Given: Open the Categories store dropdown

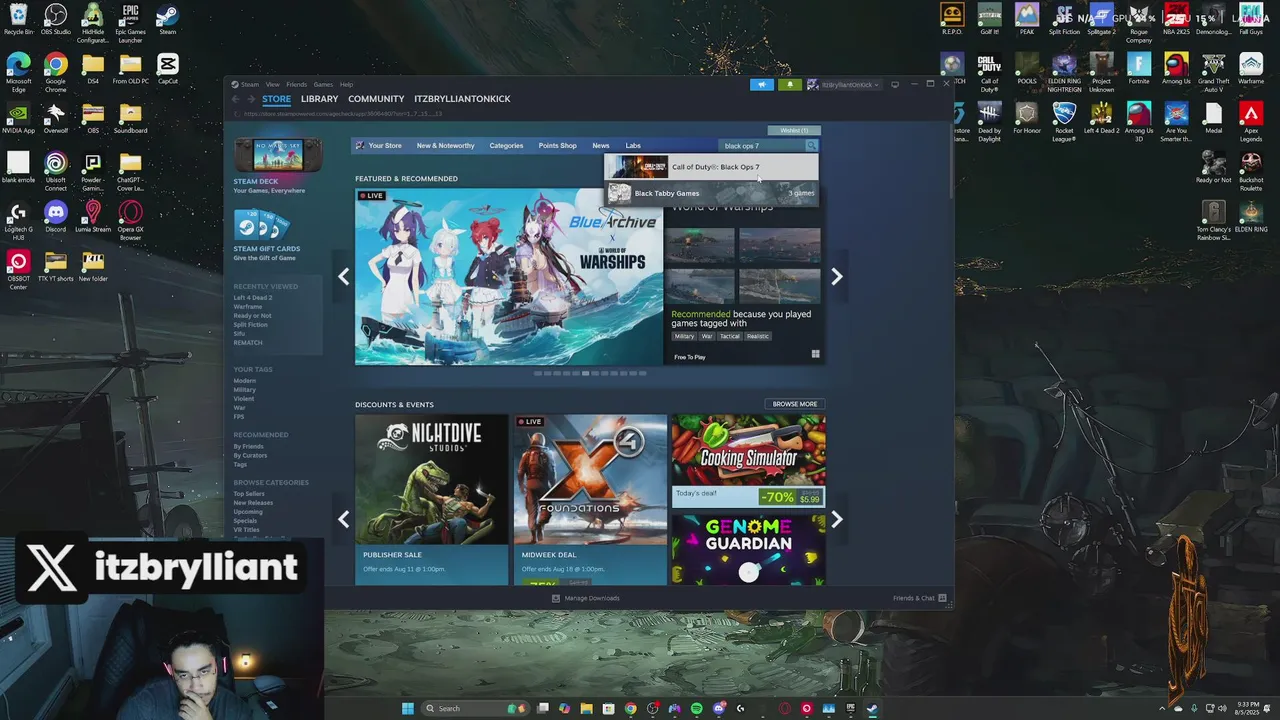Looking at the screenshot, I should [x=506, y=146].
